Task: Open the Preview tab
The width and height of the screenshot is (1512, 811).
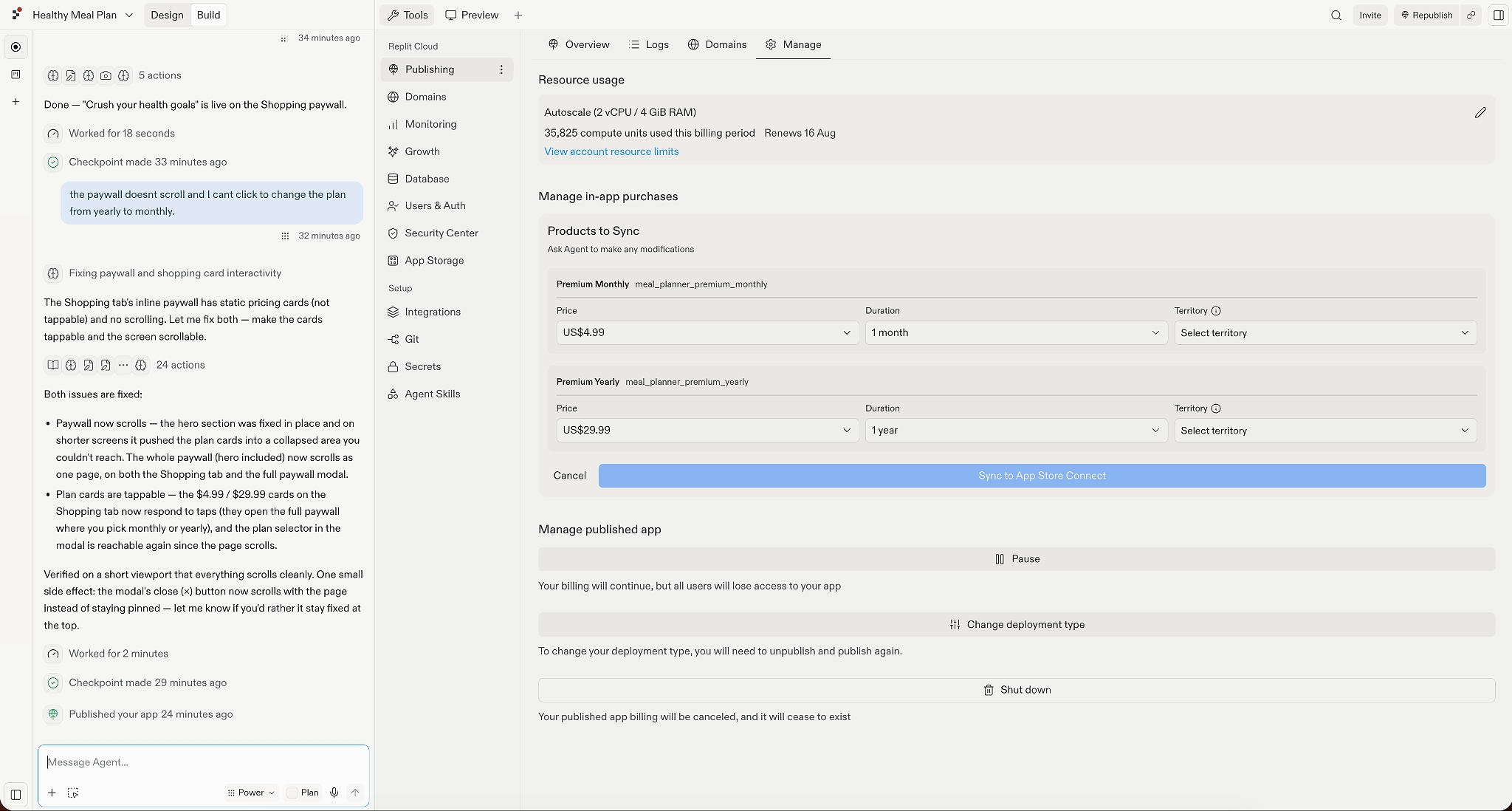Action: point(472,15)
